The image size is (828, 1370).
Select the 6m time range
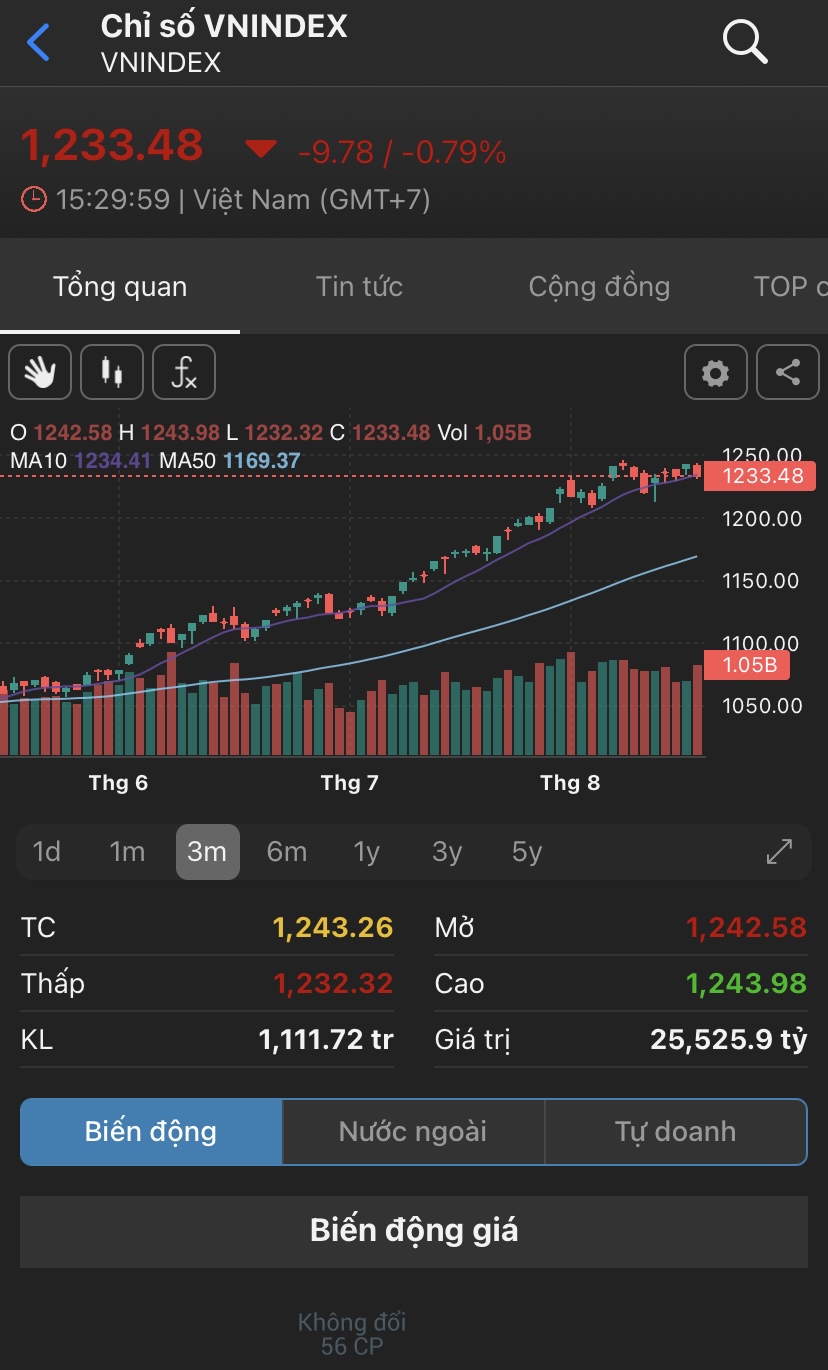(287, 852)
